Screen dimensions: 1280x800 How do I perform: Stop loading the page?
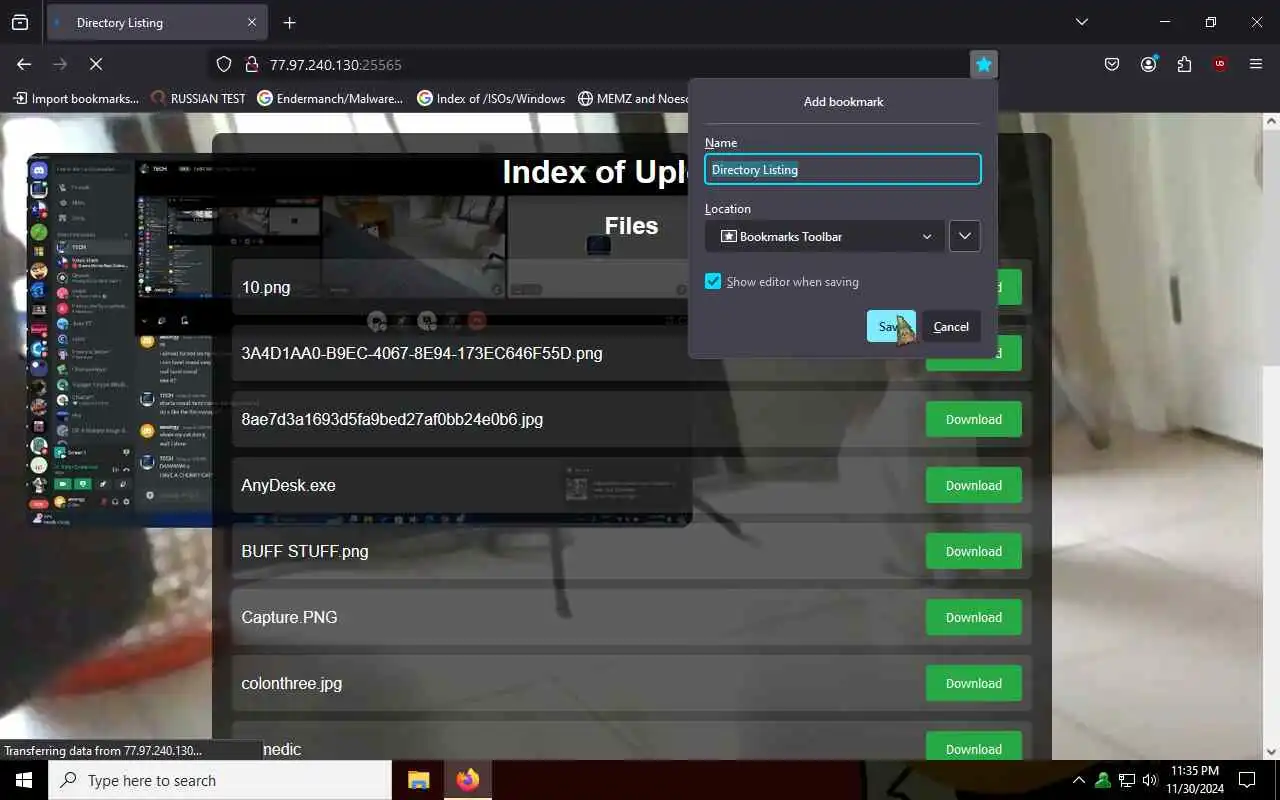click(95, 64)
